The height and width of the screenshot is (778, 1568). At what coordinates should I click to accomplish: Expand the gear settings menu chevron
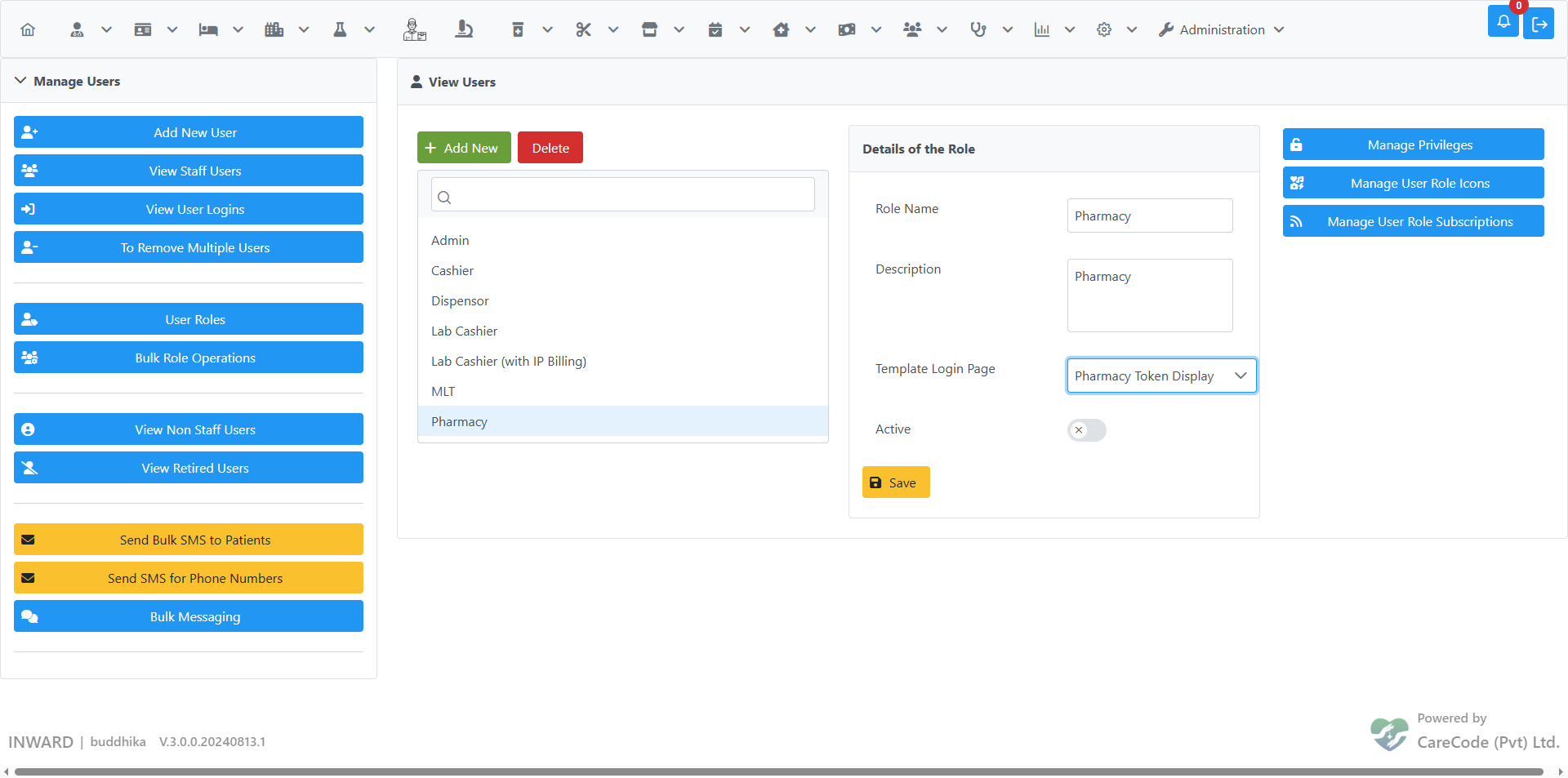click(1131, 29)
